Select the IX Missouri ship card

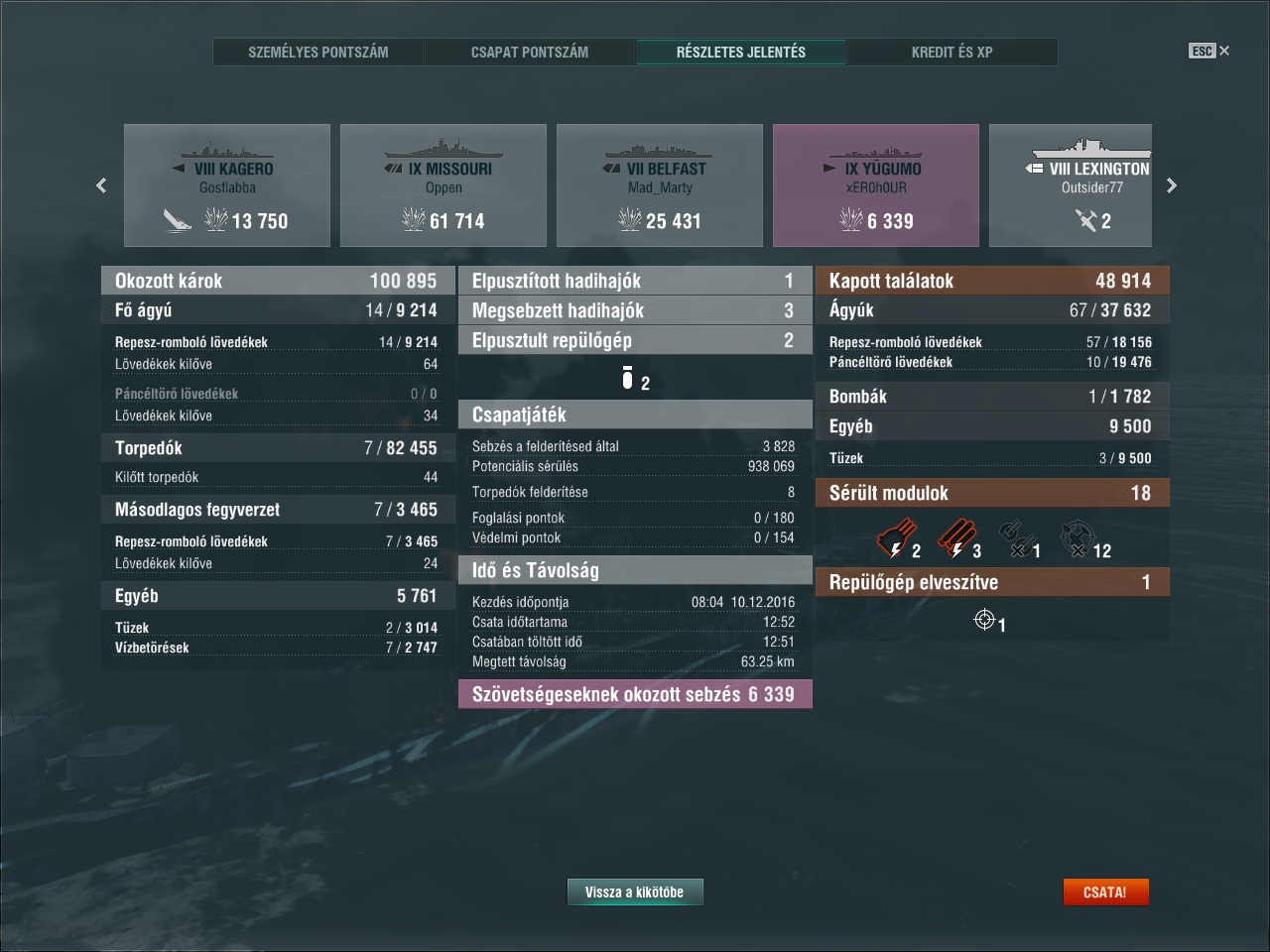pos(444,185)
